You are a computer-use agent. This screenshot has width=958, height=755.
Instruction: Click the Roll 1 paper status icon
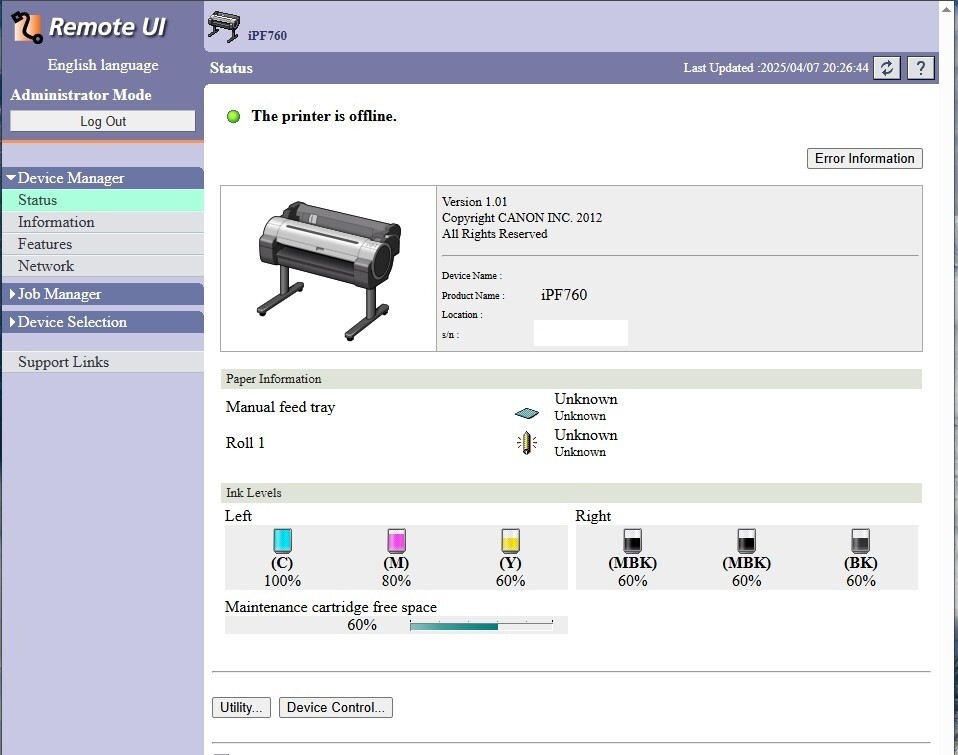coord(527,443)
